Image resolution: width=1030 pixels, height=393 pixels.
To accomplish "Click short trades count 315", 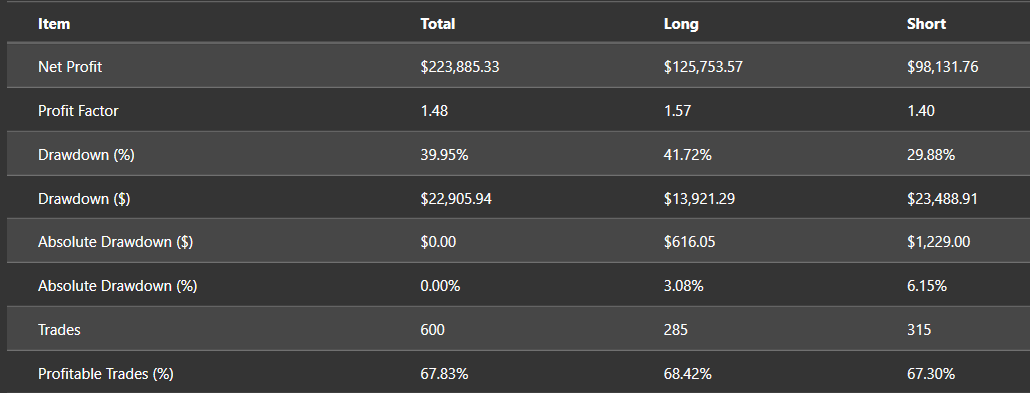I will click(919, 329).
